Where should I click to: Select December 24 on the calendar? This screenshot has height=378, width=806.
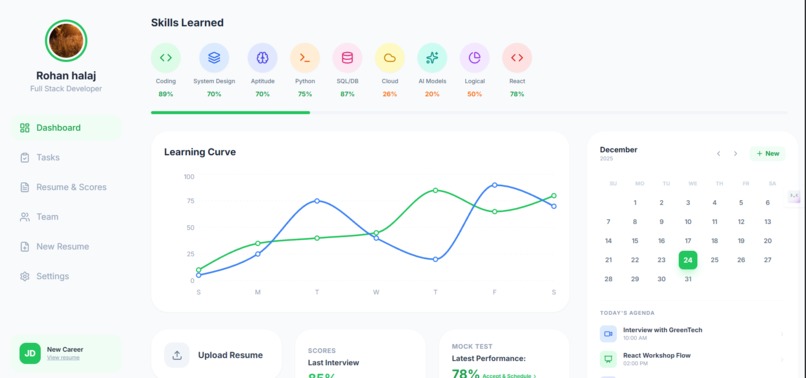(688, 260)
